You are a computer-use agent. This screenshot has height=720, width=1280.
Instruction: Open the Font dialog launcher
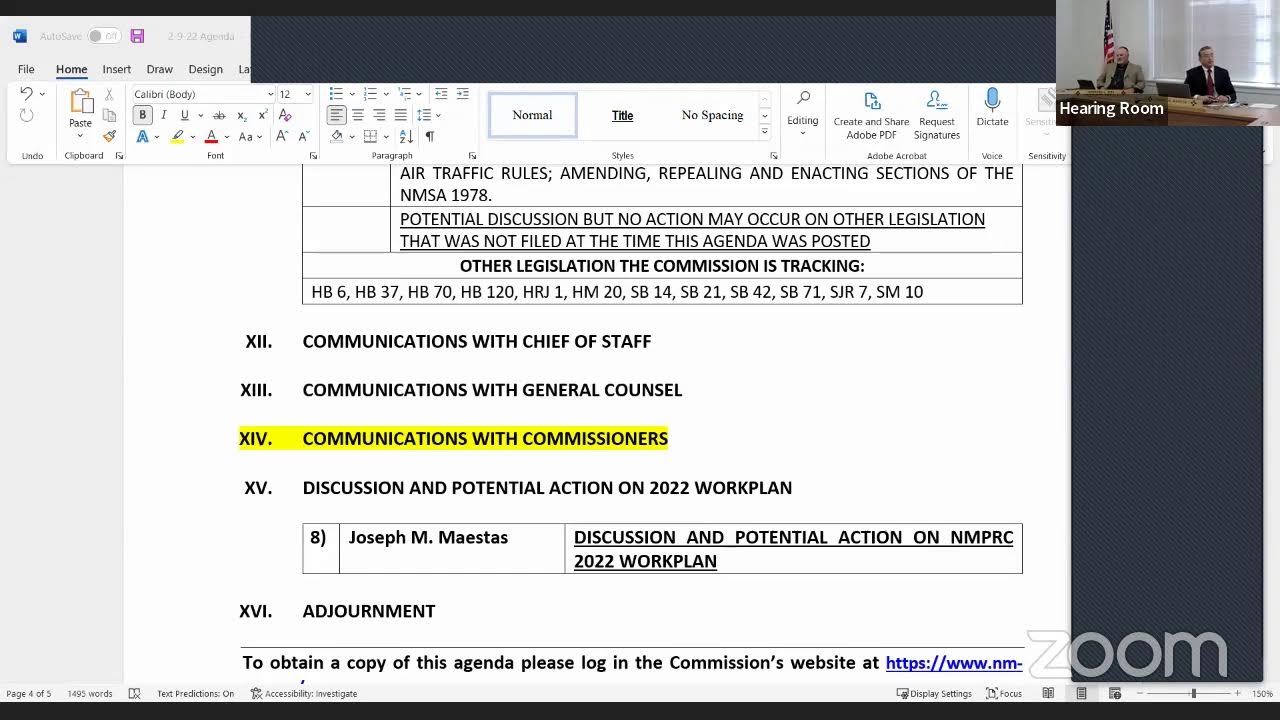click(x=313, y=156)
